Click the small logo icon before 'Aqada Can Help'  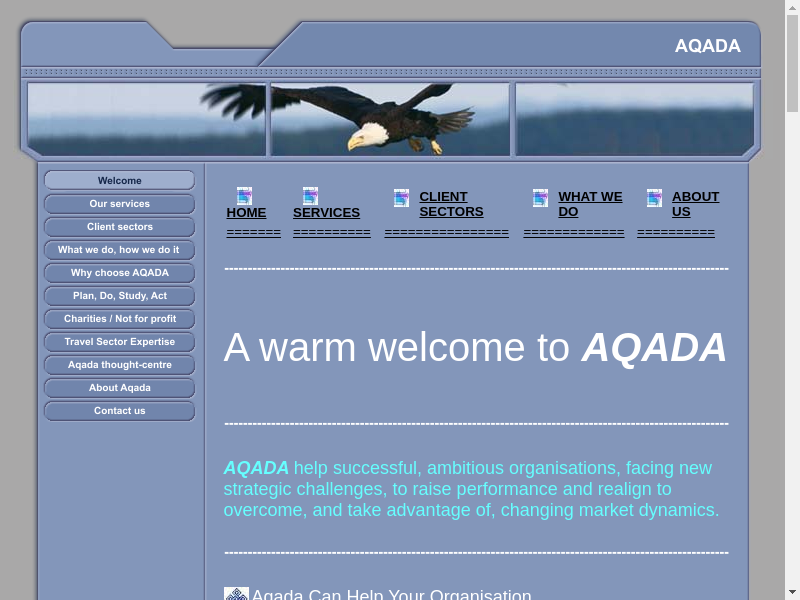[x=236, y=595]
